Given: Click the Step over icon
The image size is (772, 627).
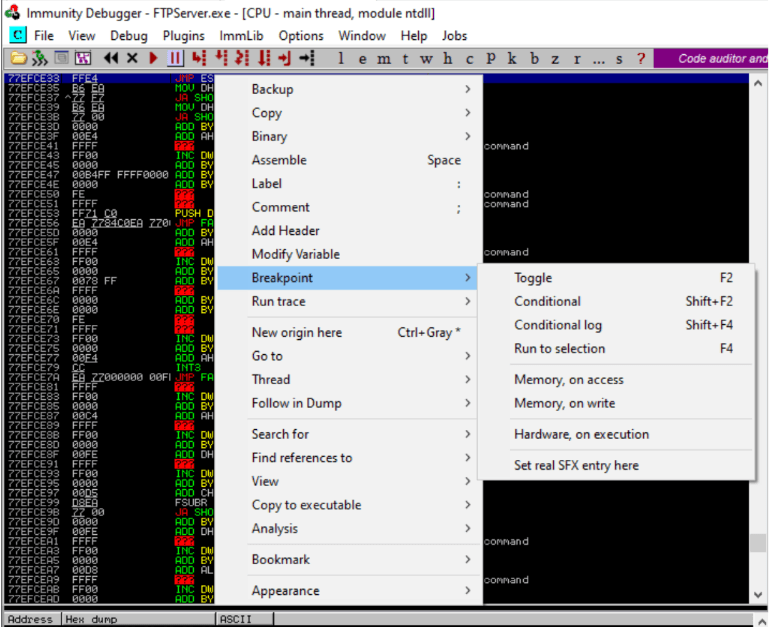Looking at the screenshot, I should pyautogui.click(x=221, y=58).
